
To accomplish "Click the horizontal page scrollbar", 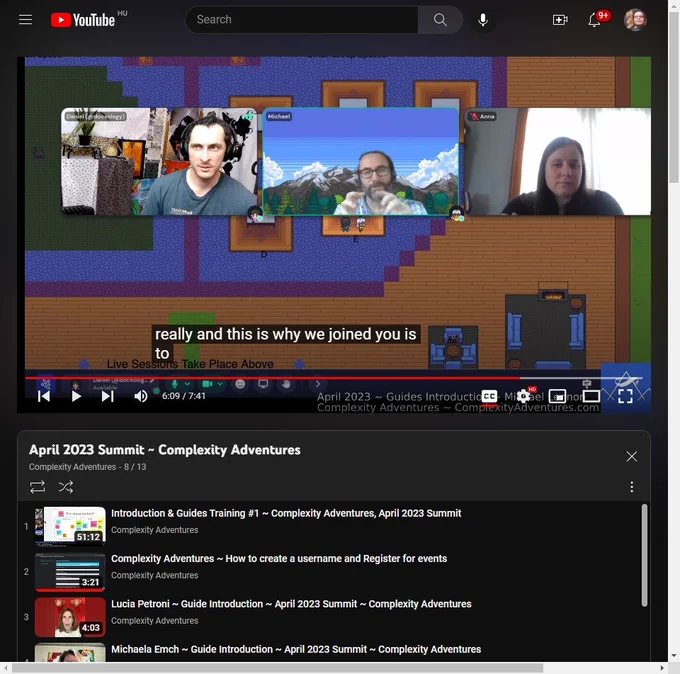I will point(278,668).
